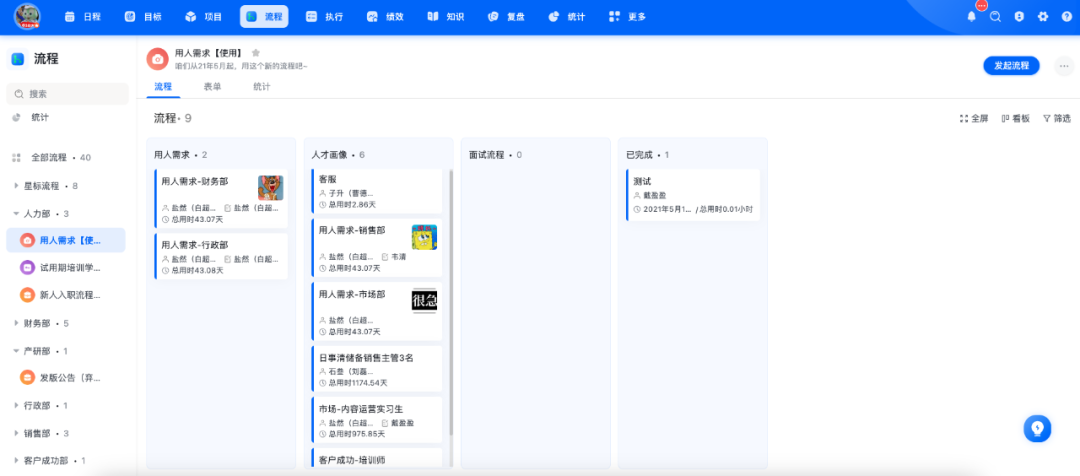Image resolution: width=1080 pixels, height=476 pixels.
Task: Open 统计 in the left sidebar
Action: pyautogui.click(x=40, y=118)
